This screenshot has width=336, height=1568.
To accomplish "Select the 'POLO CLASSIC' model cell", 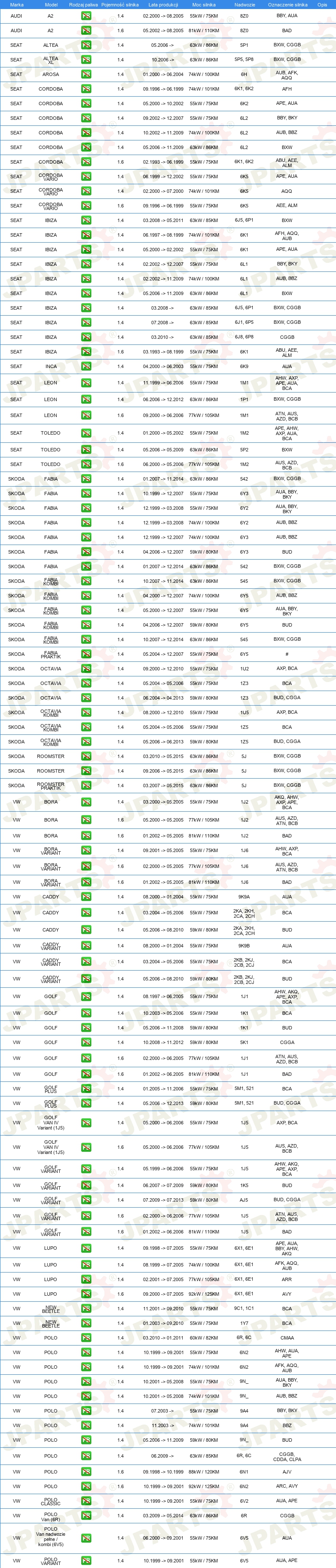I will (51, 1501).
